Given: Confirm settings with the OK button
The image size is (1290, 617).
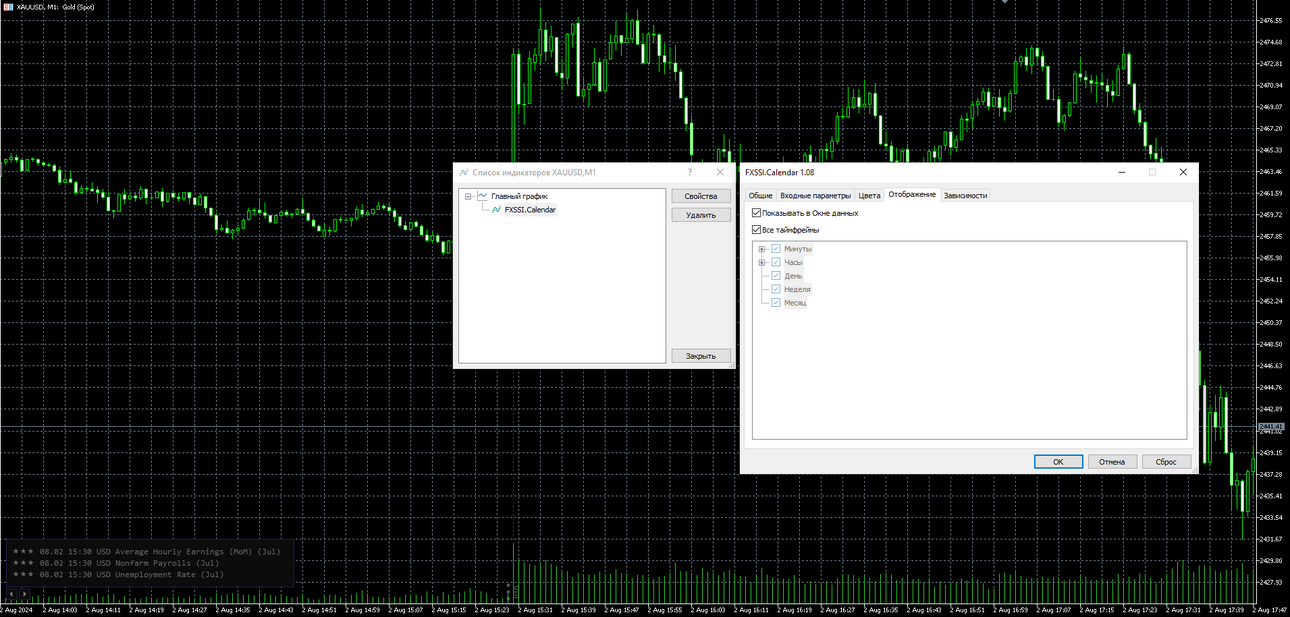Looking at the screenshot, I should (x=1058, y=462).
